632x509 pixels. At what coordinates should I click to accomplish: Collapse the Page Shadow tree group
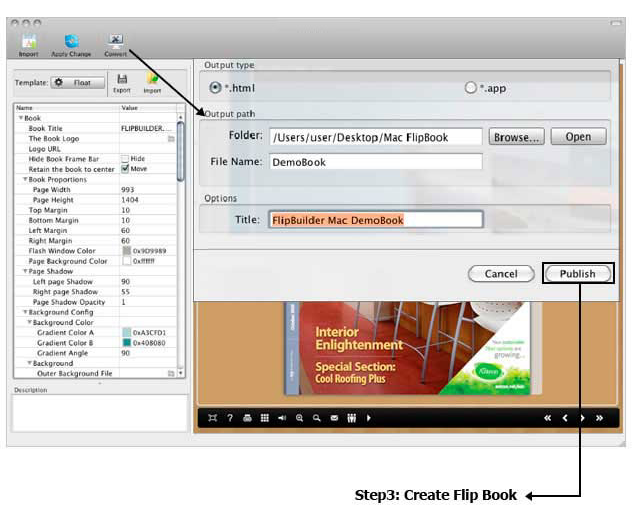click(x=25, y=271)
